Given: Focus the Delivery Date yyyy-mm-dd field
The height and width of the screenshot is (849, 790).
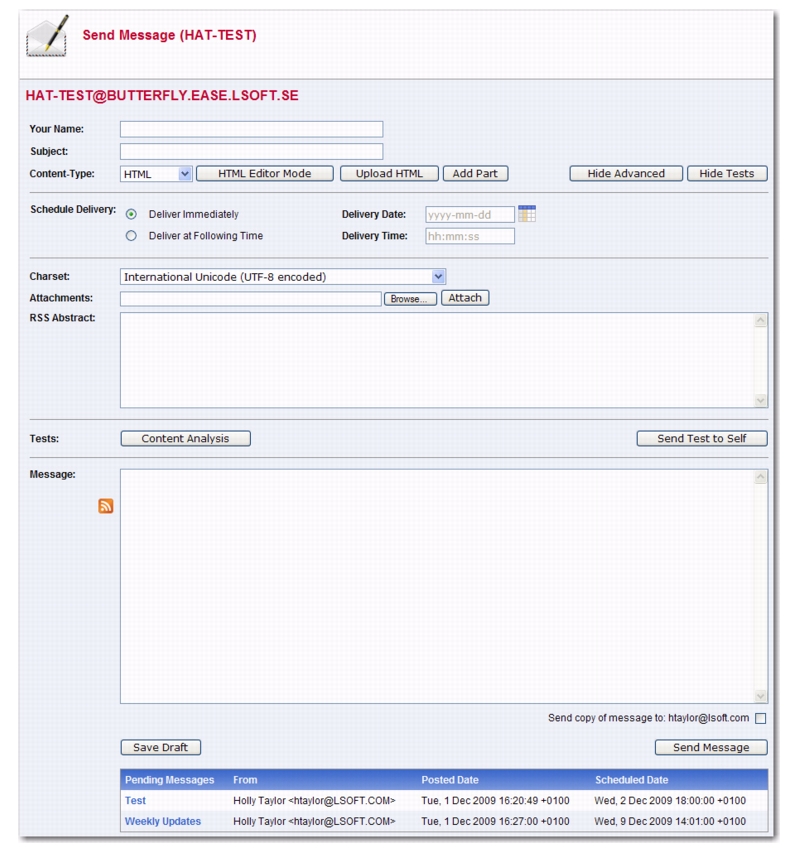Looking at the screenshot, I should coord(469,214).
